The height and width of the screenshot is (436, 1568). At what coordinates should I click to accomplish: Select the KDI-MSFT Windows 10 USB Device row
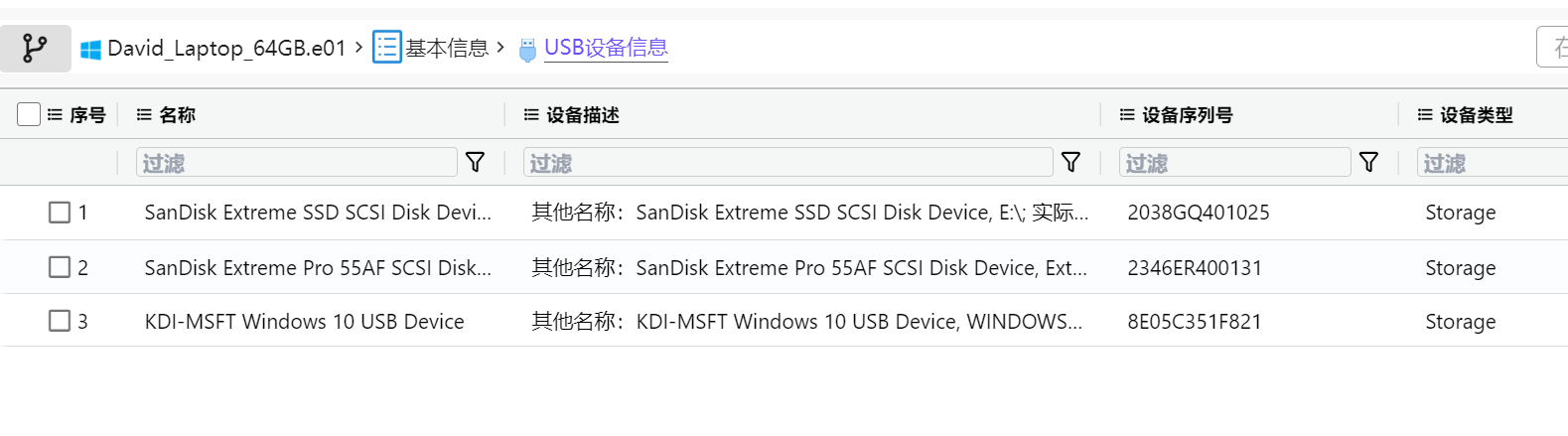pos(784,321)
